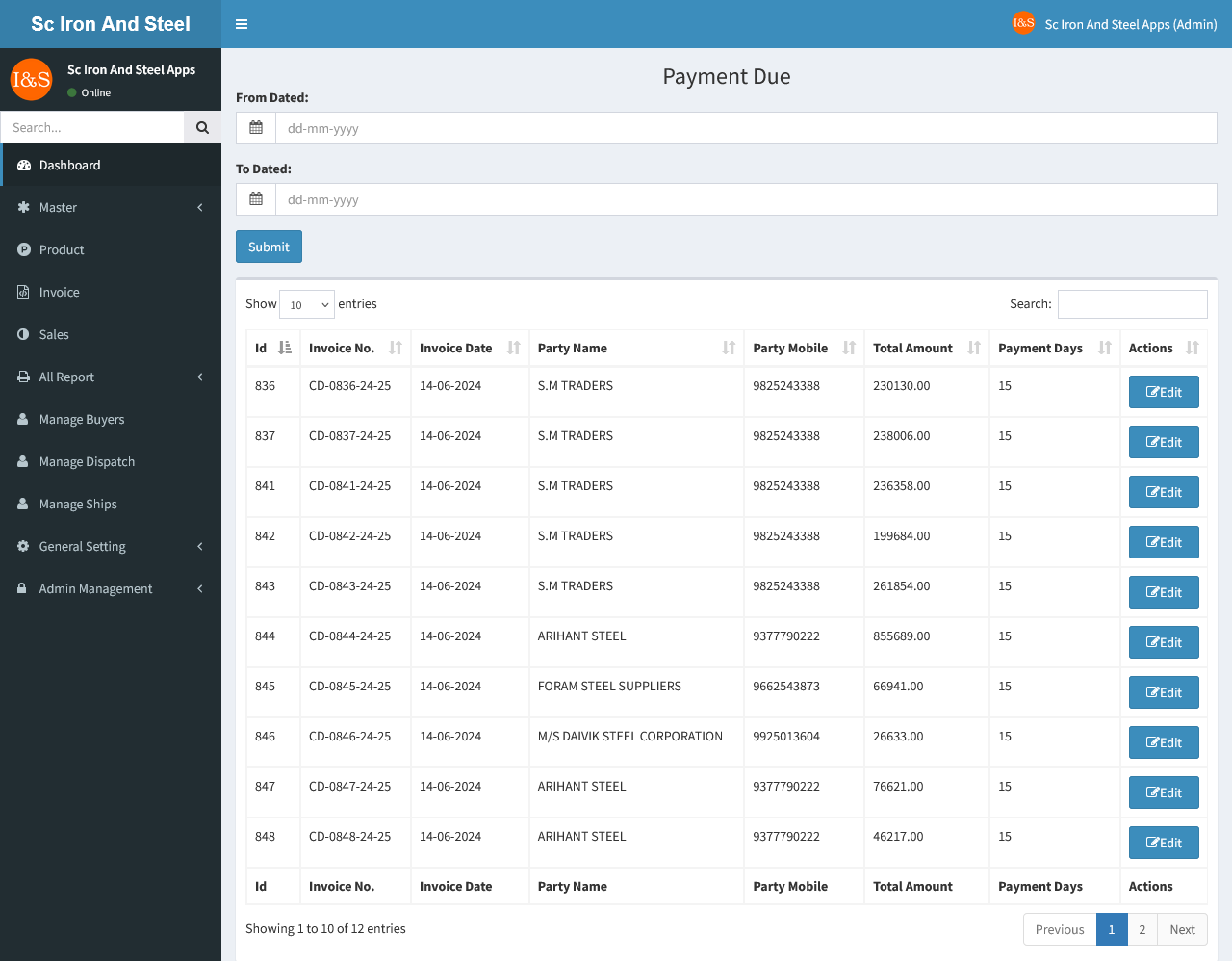Open the Sales sidebar page
This screenshot has height=961, width=1232.
(54, 334)
